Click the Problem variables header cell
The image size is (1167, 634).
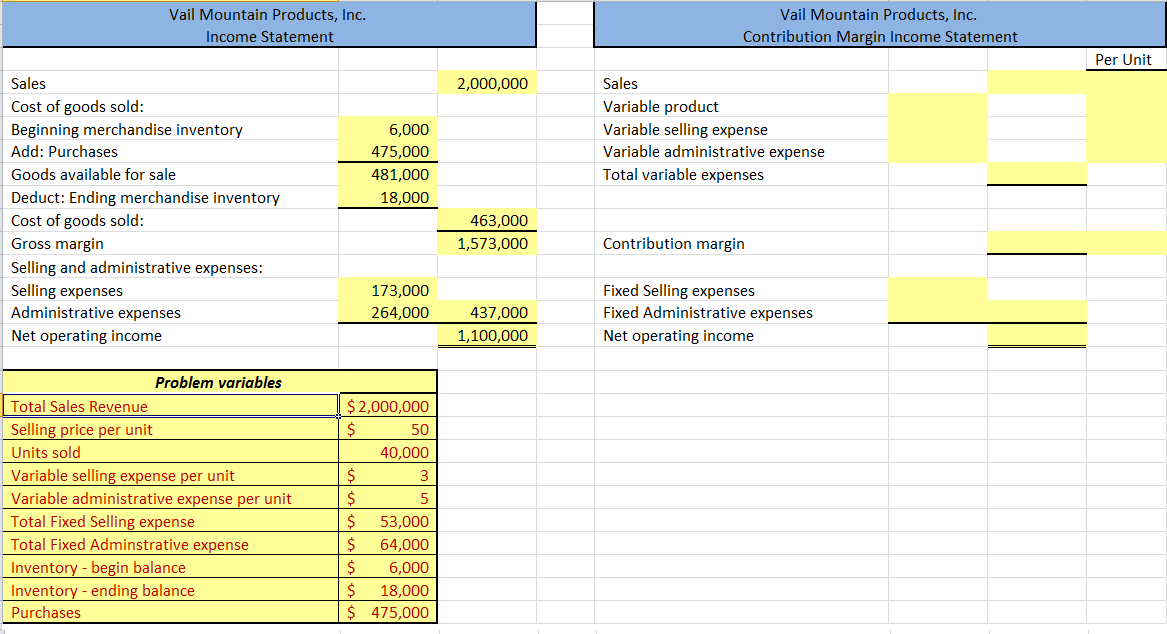(x=220, y=382)
